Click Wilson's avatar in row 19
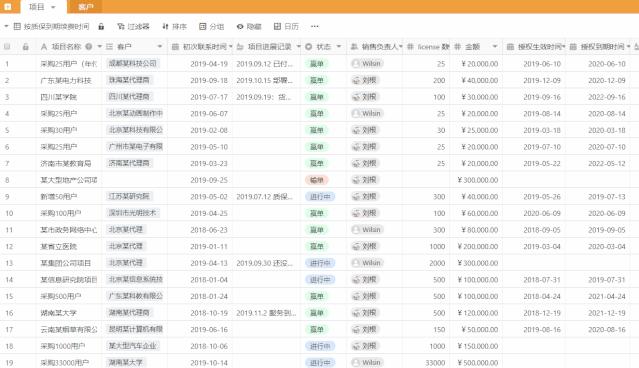This screenshot has height=368, width=639. click(356, 363)
